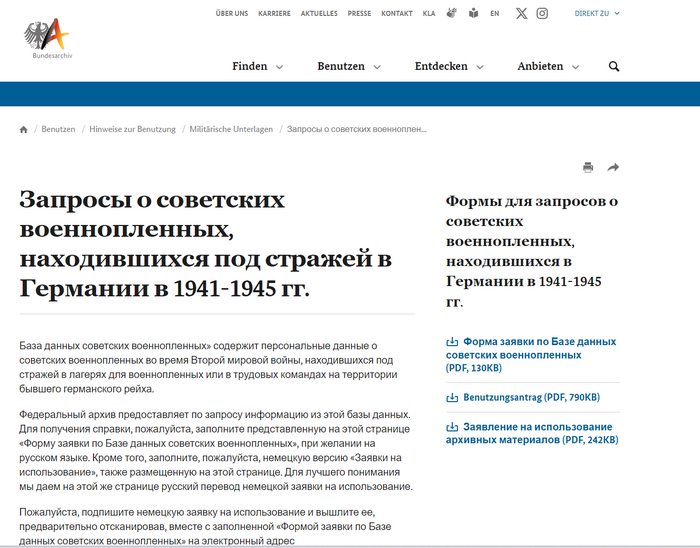
Task: Go to Hinweise zur Benutzung breadcrumb
Action: [132, 129]
